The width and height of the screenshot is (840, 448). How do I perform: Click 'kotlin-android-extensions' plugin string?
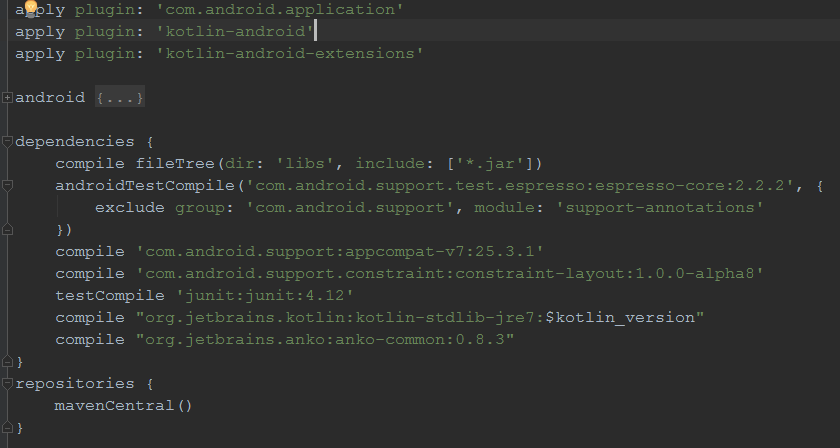[289, 54]
